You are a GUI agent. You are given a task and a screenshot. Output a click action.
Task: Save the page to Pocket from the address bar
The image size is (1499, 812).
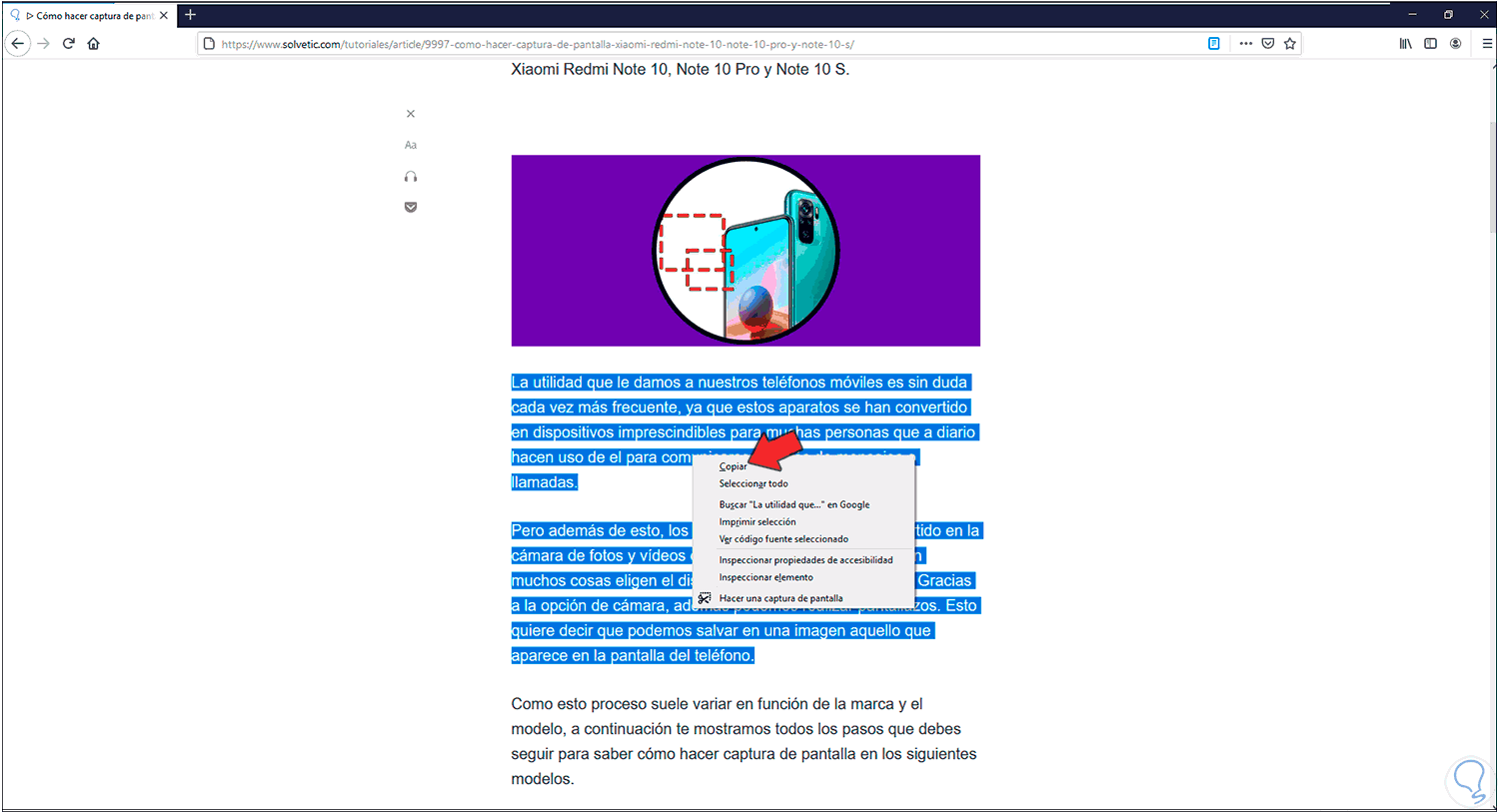click(x=1268, y=44)
